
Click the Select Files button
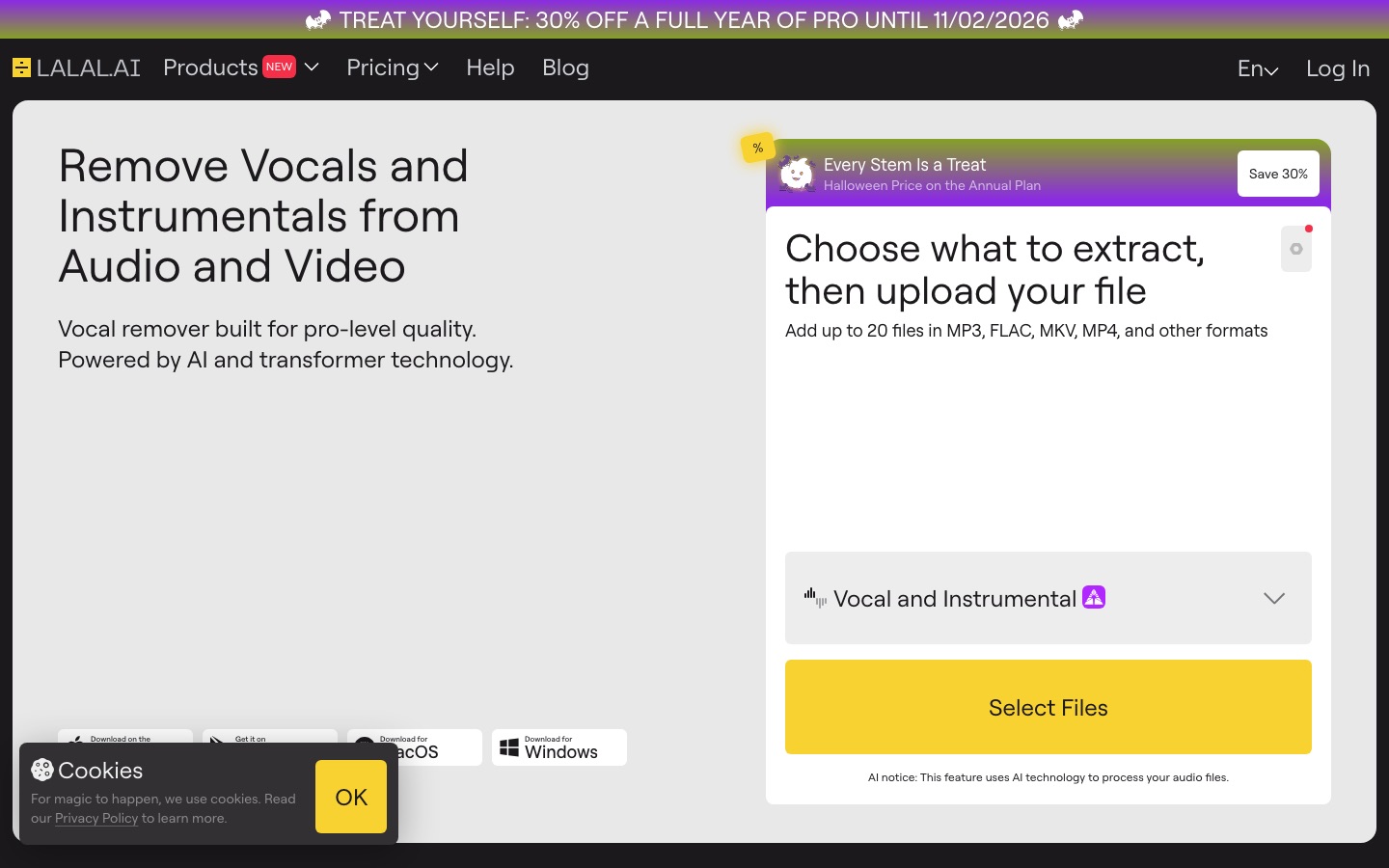[x=1049, y=707]
